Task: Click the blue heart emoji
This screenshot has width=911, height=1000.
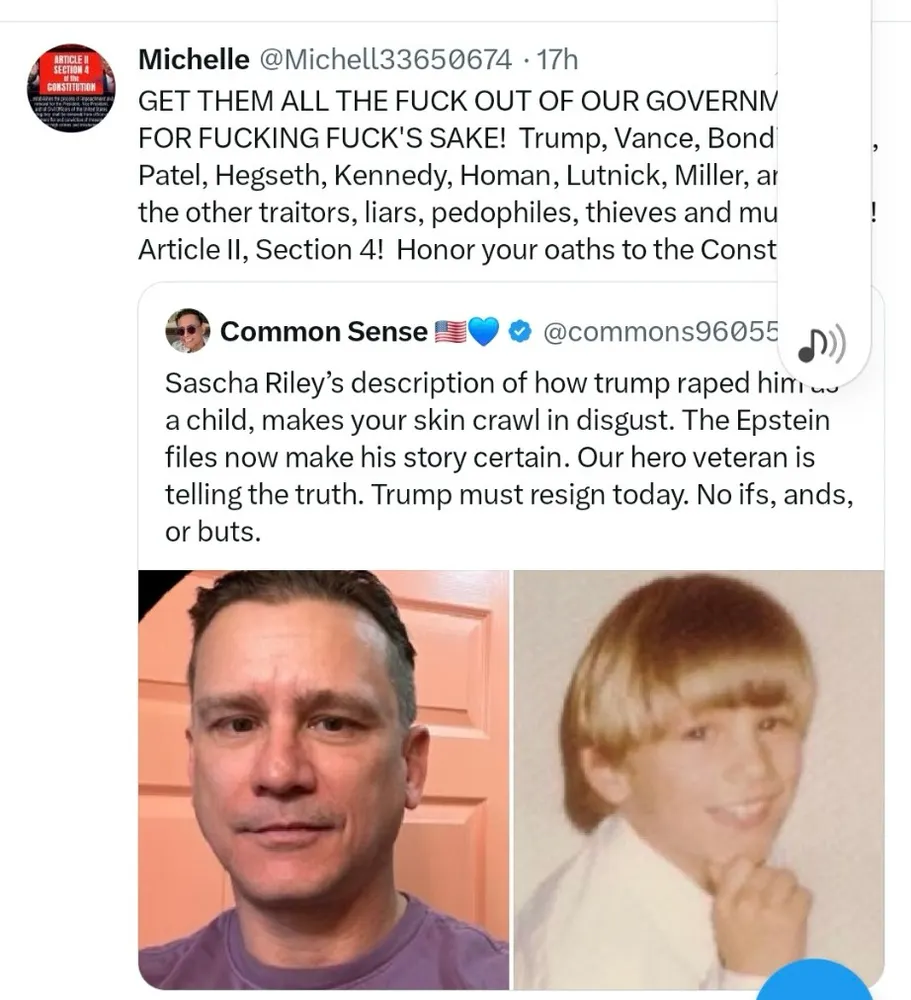Action: pos(483,332)
